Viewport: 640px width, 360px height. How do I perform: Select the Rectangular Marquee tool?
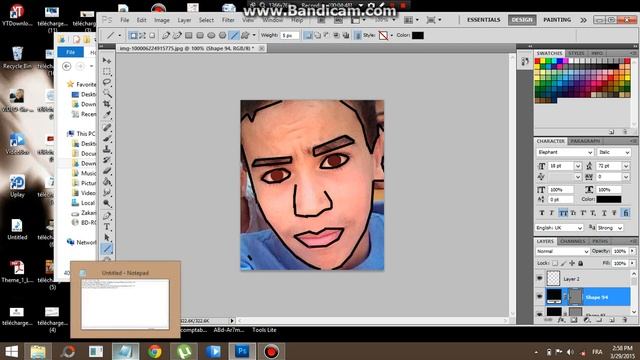(x=107, y=71)
